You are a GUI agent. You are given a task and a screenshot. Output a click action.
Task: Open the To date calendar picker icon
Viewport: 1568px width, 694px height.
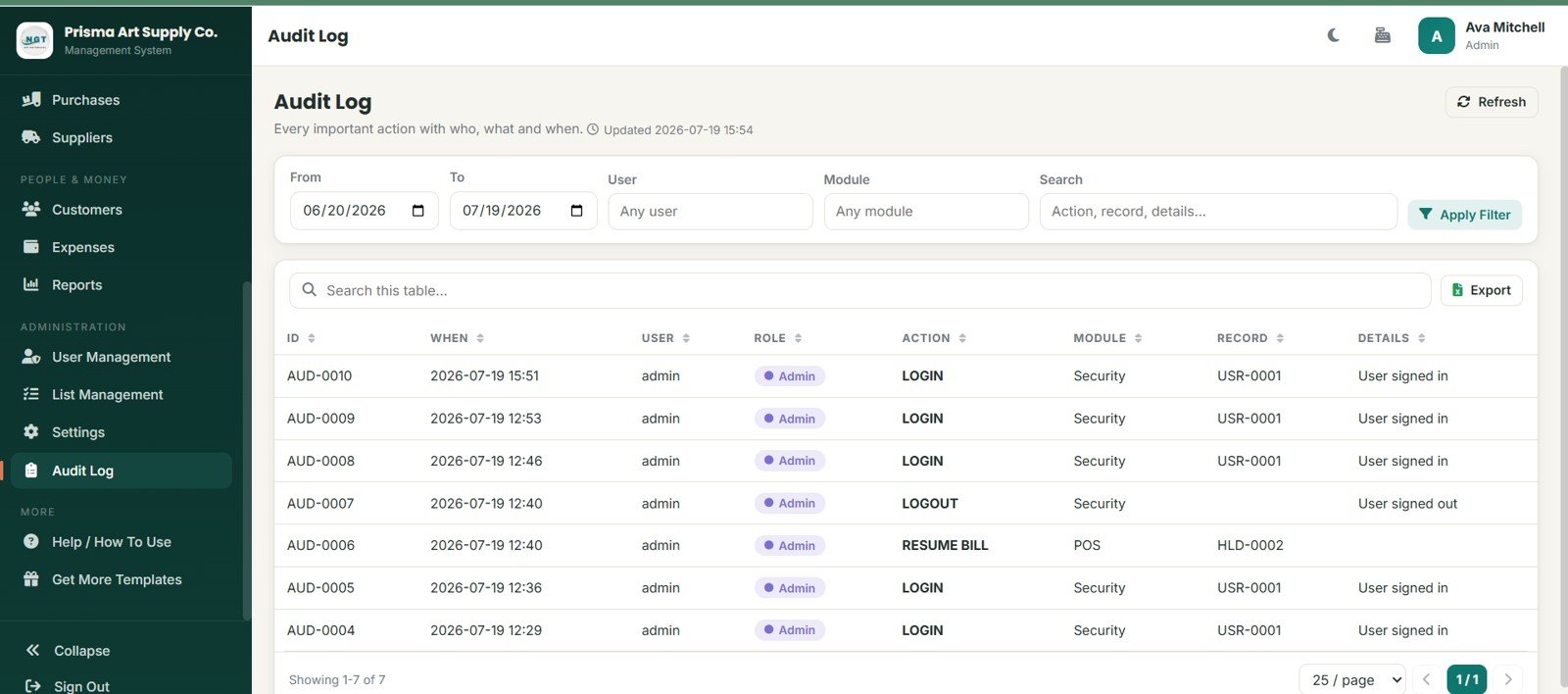(577, 211)
